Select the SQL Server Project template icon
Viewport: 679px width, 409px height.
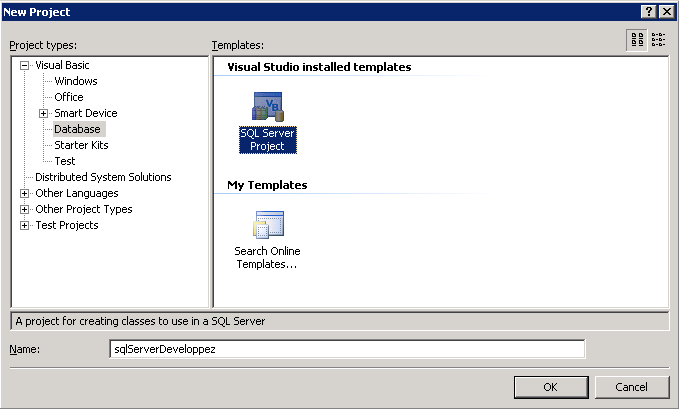tap(267, 107)
